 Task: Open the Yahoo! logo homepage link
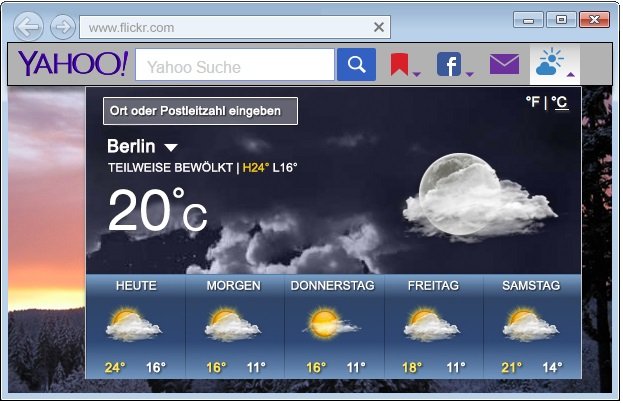click(x=73, y=64)
